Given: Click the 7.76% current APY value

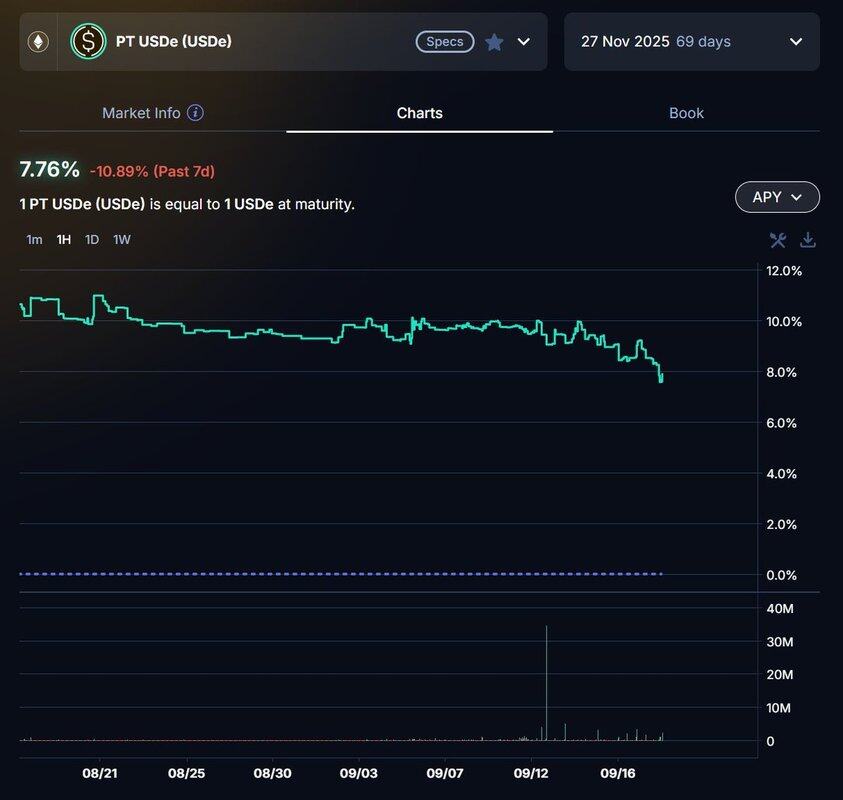Looking at the screenshot, I should click(49, 169).
